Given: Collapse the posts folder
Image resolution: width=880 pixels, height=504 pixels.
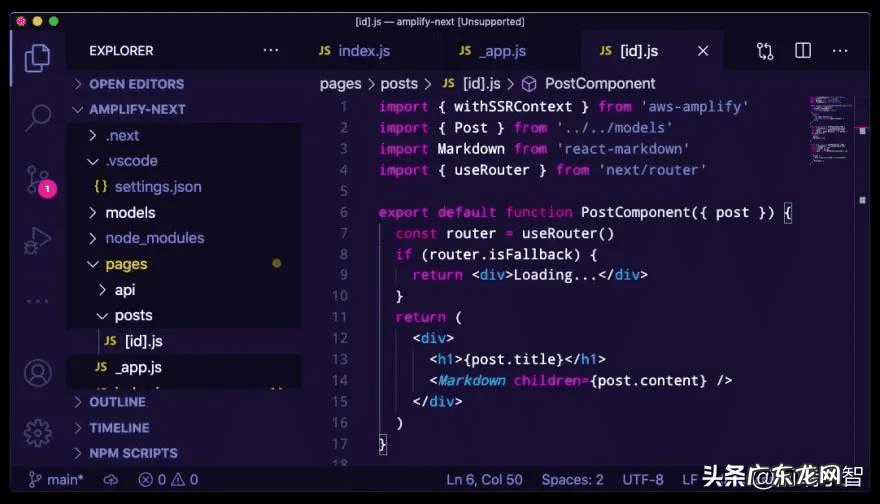Looking at the screenshot, I should point(133,315).
